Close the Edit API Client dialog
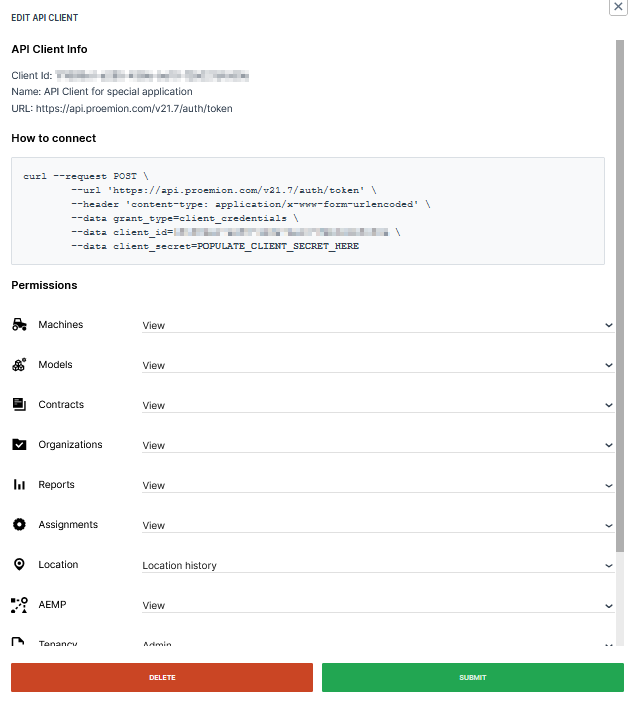 coord(618,6)
